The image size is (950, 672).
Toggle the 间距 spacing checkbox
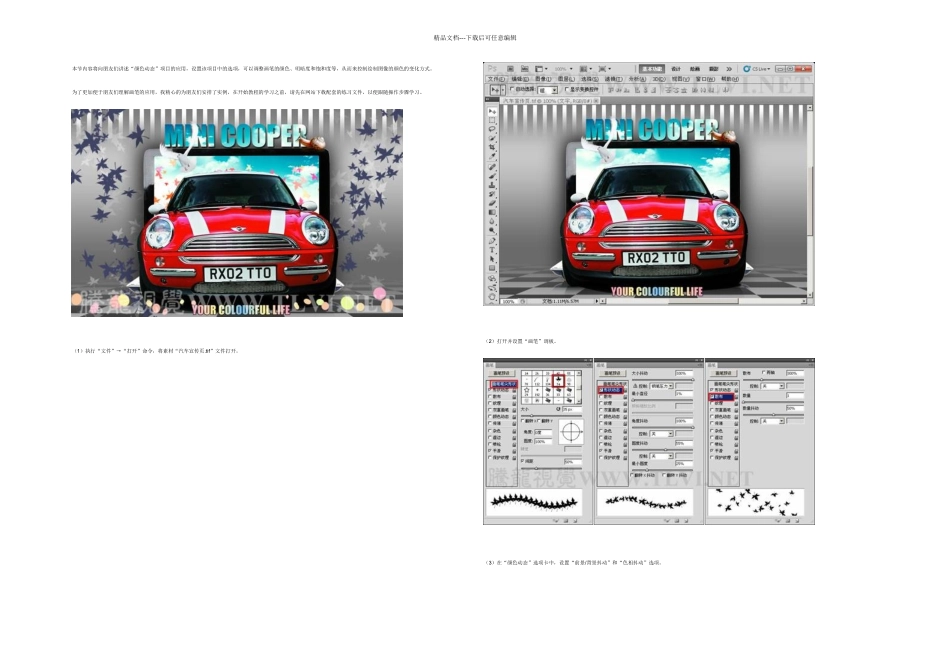click(523, 461)
